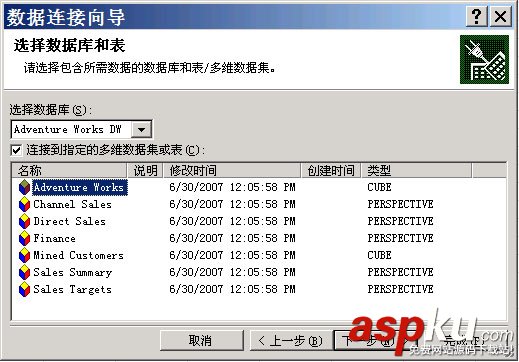This screenshot has height=362, width=519.
Task: Sort by the 名称 column header
Action: click(70, 171)
